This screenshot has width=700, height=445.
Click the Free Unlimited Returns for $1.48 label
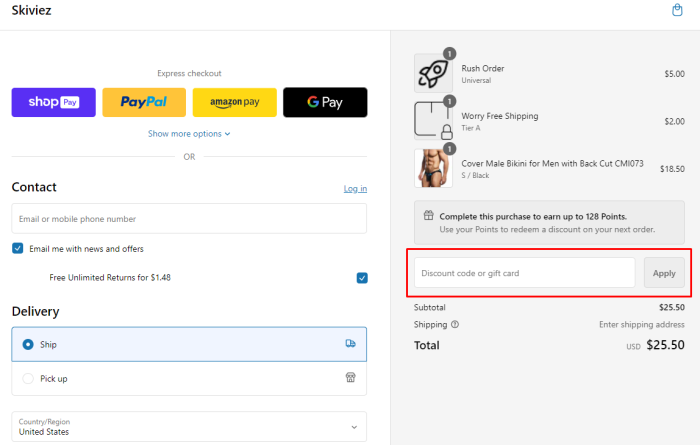(110, 278)
